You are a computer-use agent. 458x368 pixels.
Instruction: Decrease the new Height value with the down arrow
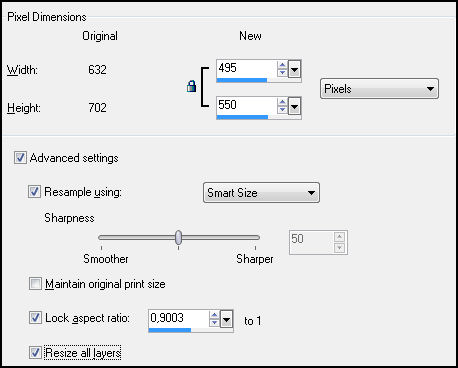pyautogui.click(x=282, y=109)
